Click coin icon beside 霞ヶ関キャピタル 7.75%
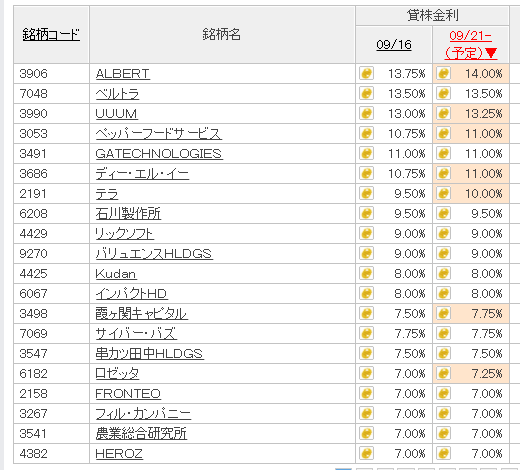 click(443, 313)
